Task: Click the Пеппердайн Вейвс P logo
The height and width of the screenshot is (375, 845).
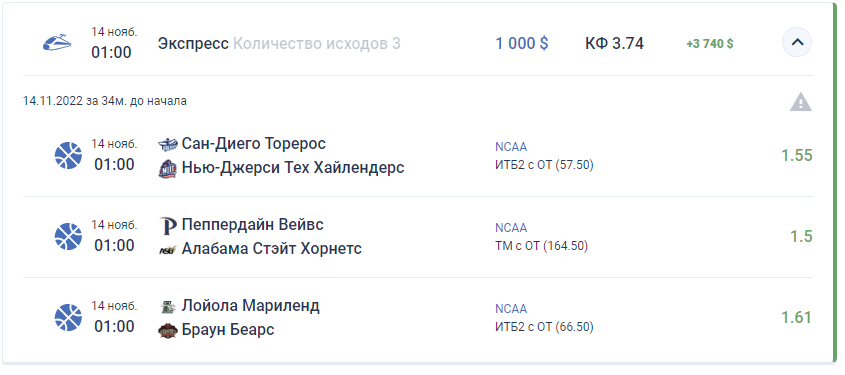Action: (x=168, y=225)
